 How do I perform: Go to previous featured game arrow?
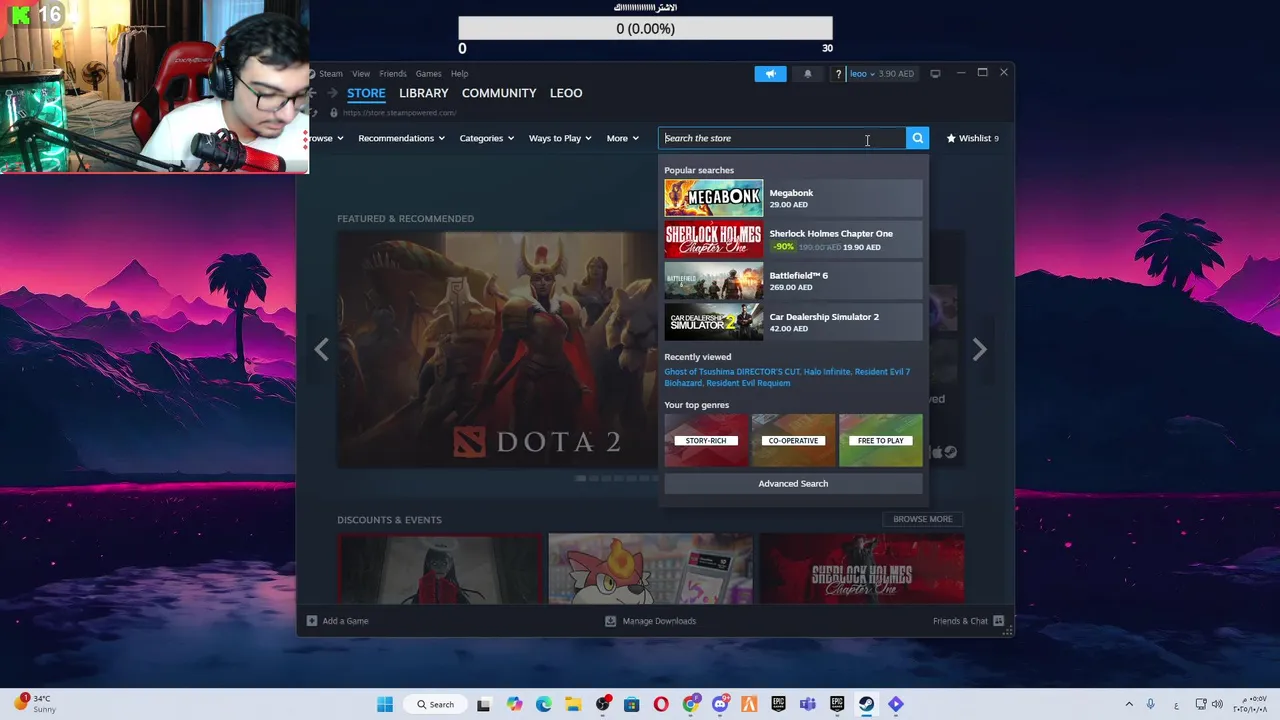(x=321, y=349)
